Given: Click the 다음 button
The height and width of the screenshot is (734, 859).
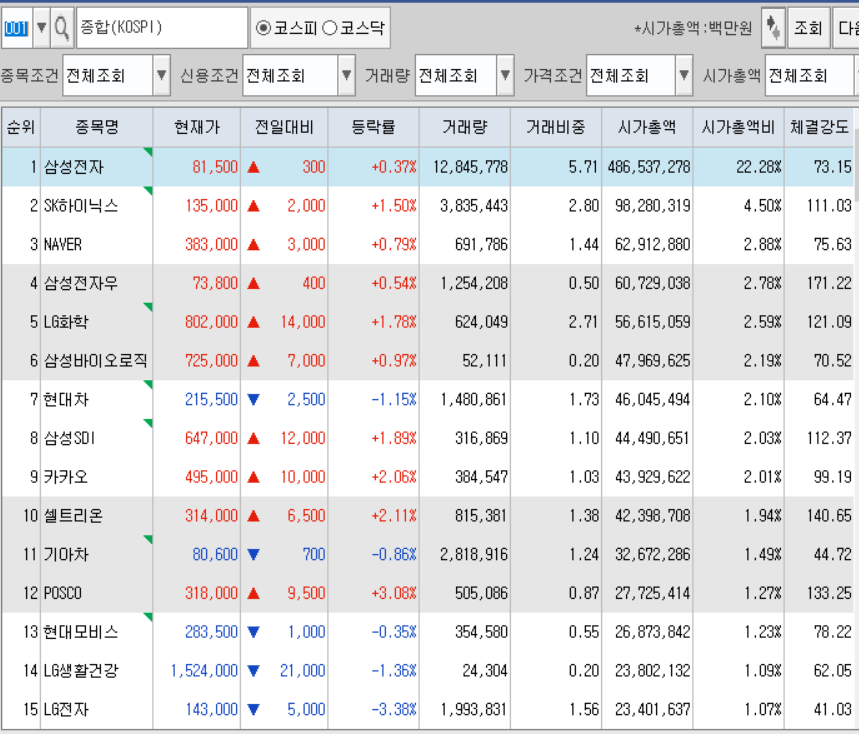Looking at the screenshot, I should click(x=847, y=29).
